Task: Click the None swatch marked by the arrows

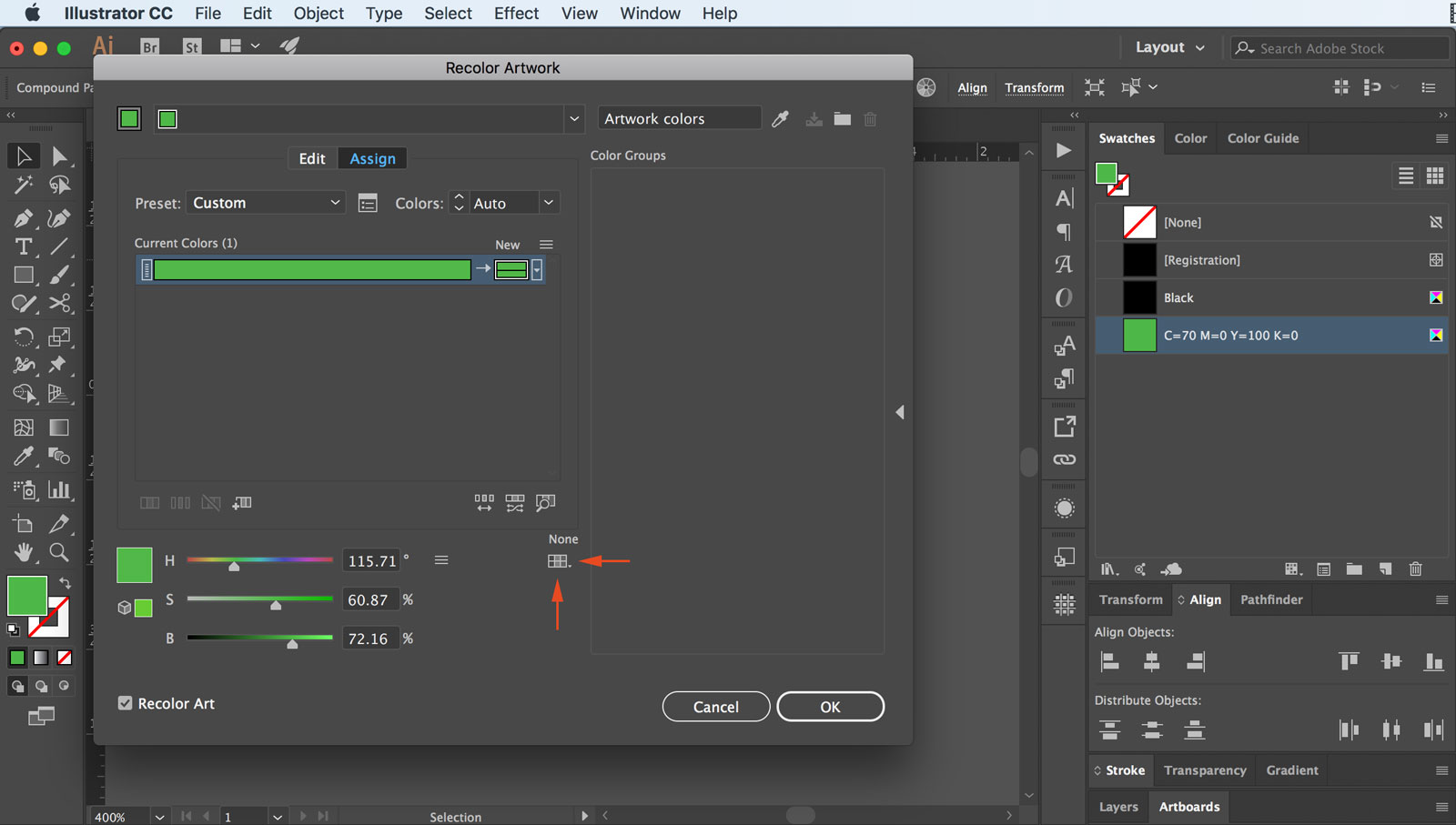Action: click(x=558, y=561)
